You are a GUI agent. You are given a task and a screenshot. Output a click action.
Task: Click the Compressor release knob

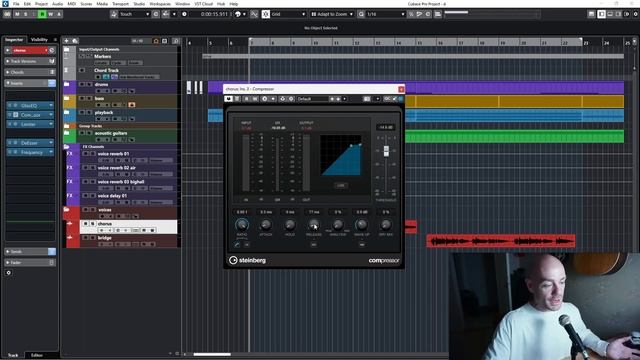pyautogui.click(x=314, y=224)
